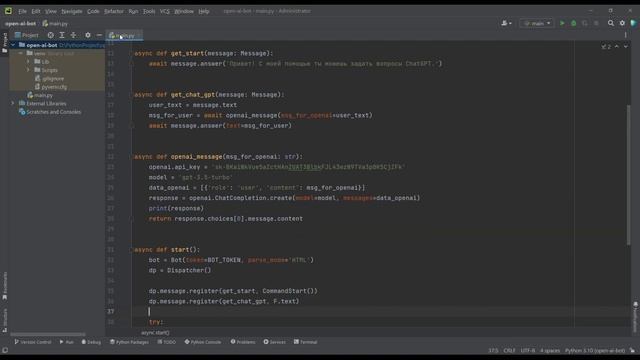Click the open-ai-bot breadcrumb in navigation bar
The image size is (640, 360).
(x=20, y=24)
